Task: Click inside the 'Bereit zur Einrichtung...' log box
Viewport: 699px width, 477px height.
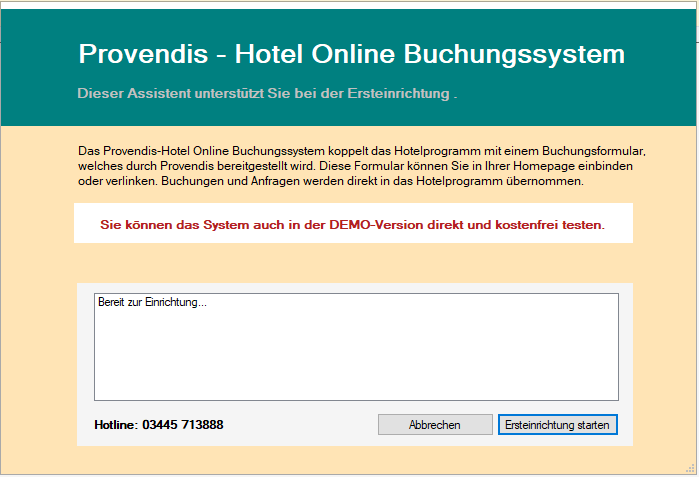Action: 356,347
